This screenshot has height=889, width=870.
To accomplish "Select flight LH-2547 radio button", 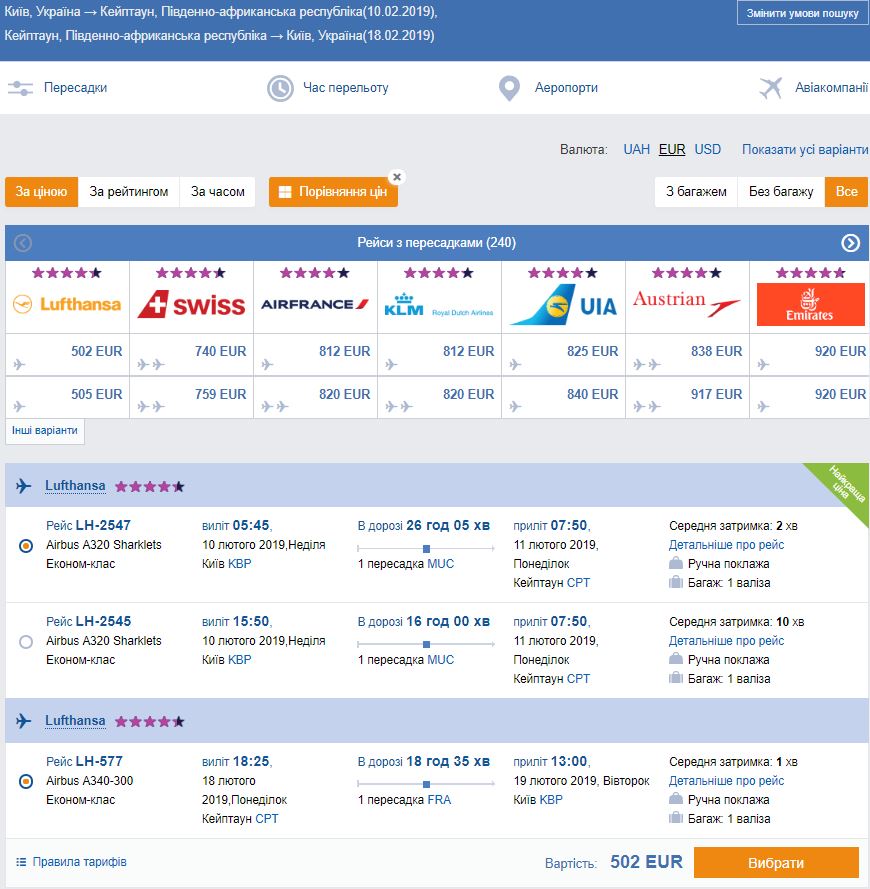I will pyautogui.click(x=26, y=546).
